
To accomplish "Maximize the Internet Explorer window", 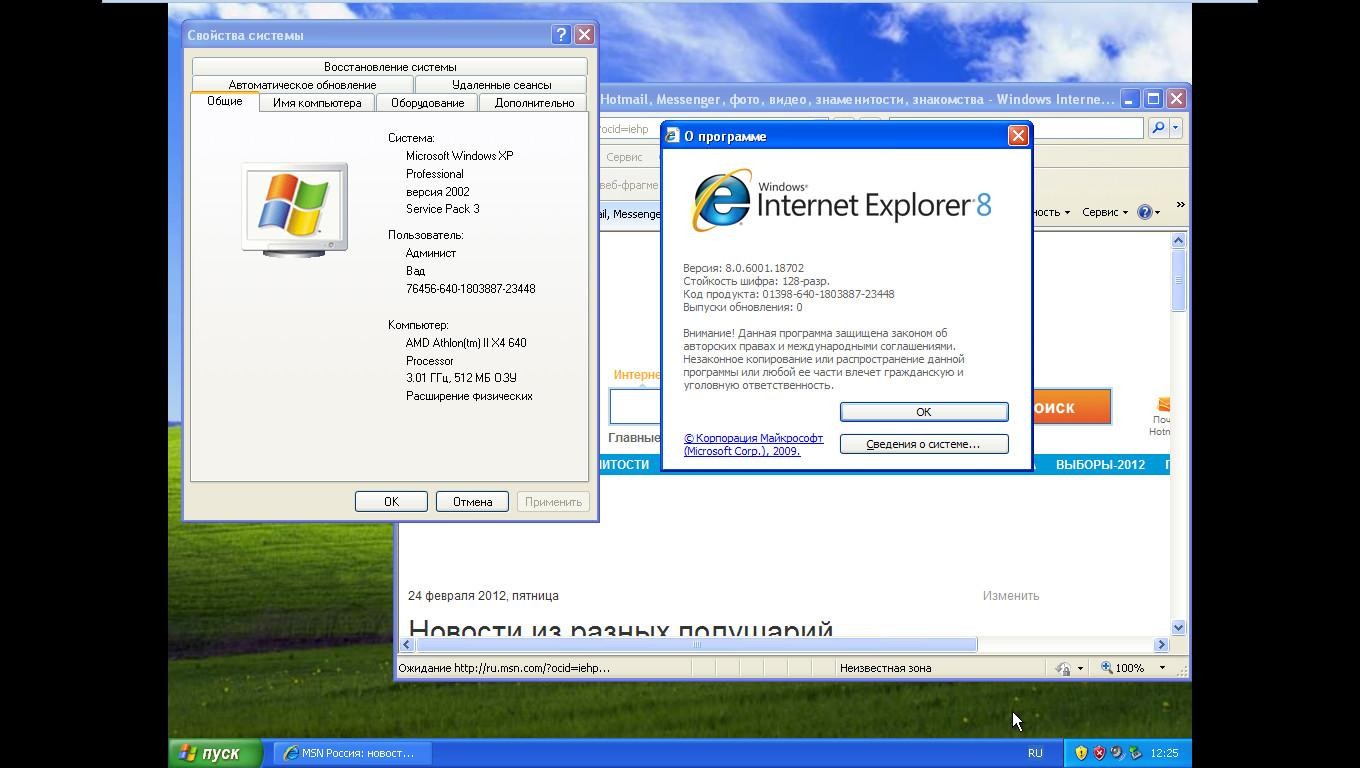I will coord(1153,99).
